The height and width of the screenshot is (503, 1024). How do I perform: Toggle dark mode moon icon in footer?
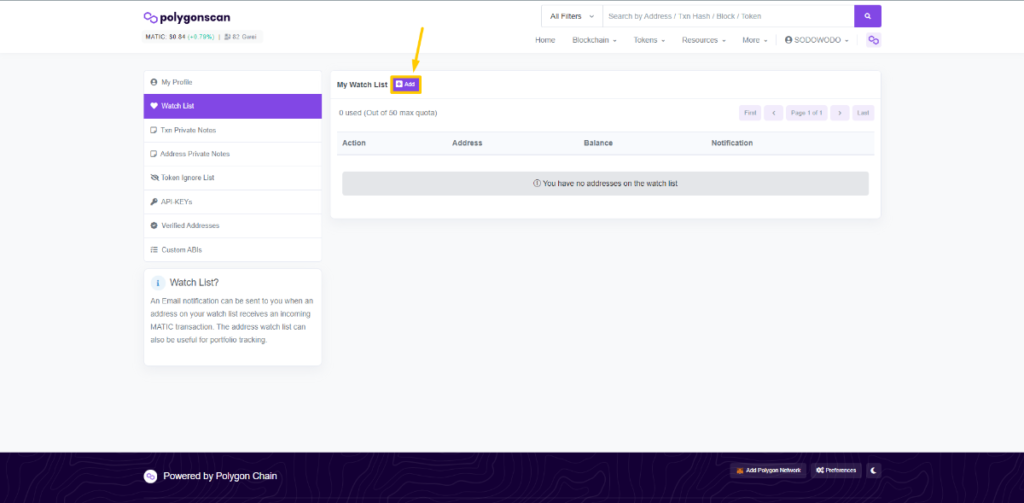coord(874,470)
